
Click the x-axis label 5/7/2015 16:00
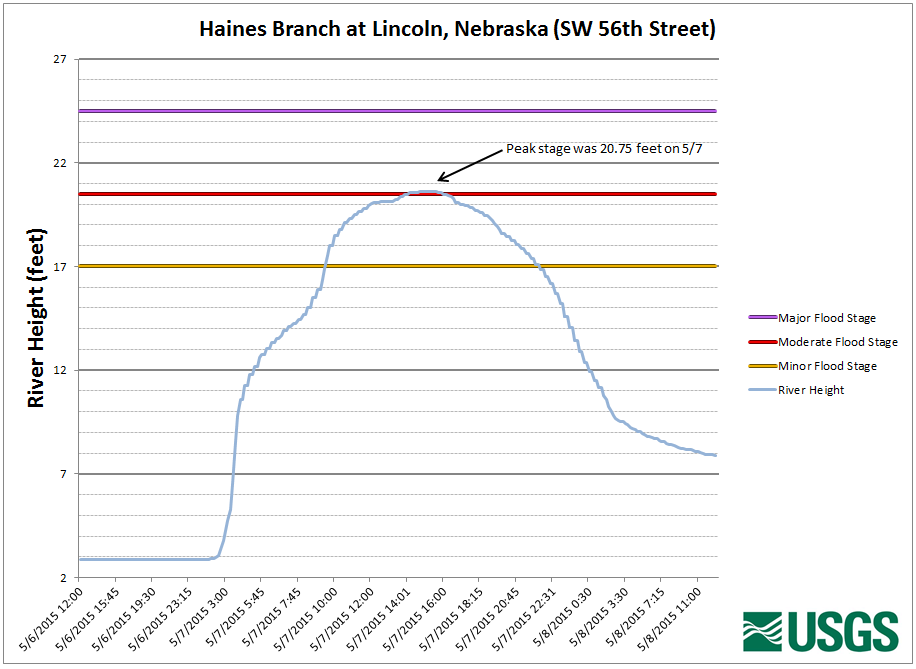(414, 620)
